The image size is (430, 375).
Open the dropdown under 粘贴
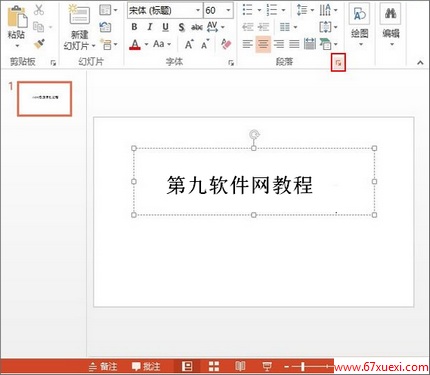(17, 46)
